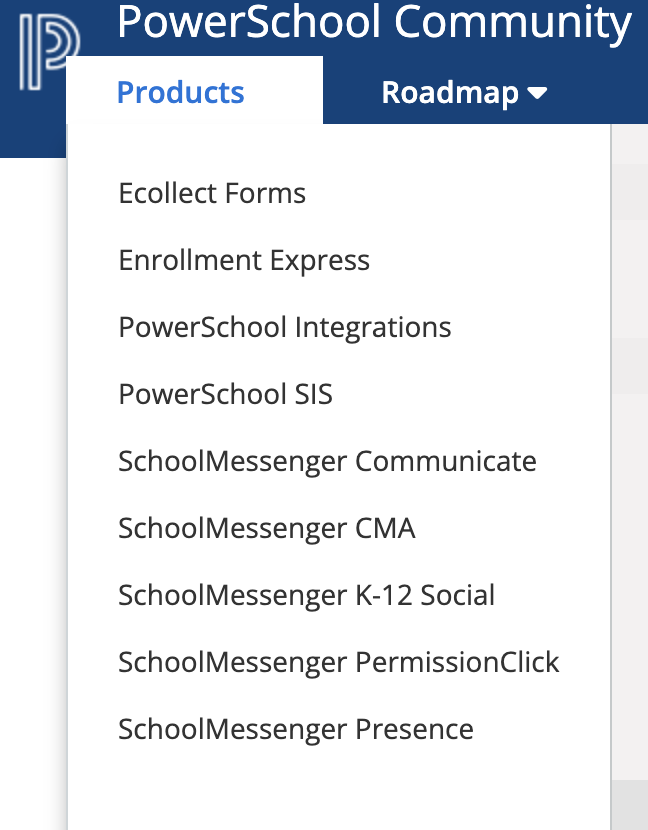The width and height of the screenshot is (648, 830).
Task: Click SchoolMessenger PermissionClick
Action: point(339,662)
